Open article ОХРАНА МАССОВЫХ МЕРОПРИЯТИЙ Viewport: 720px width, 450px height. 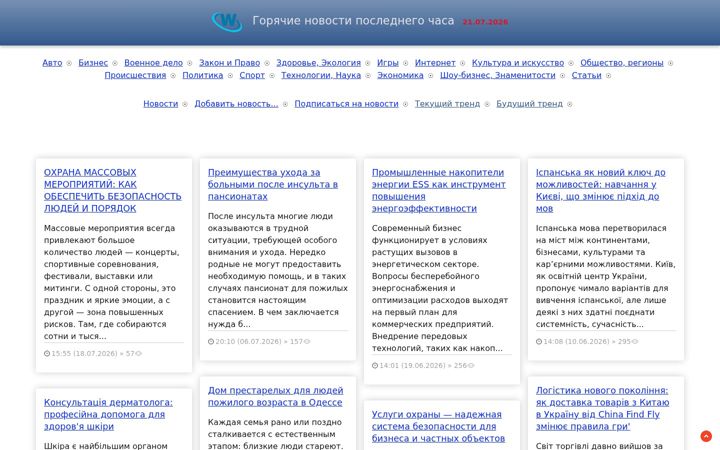click(112, 190)
